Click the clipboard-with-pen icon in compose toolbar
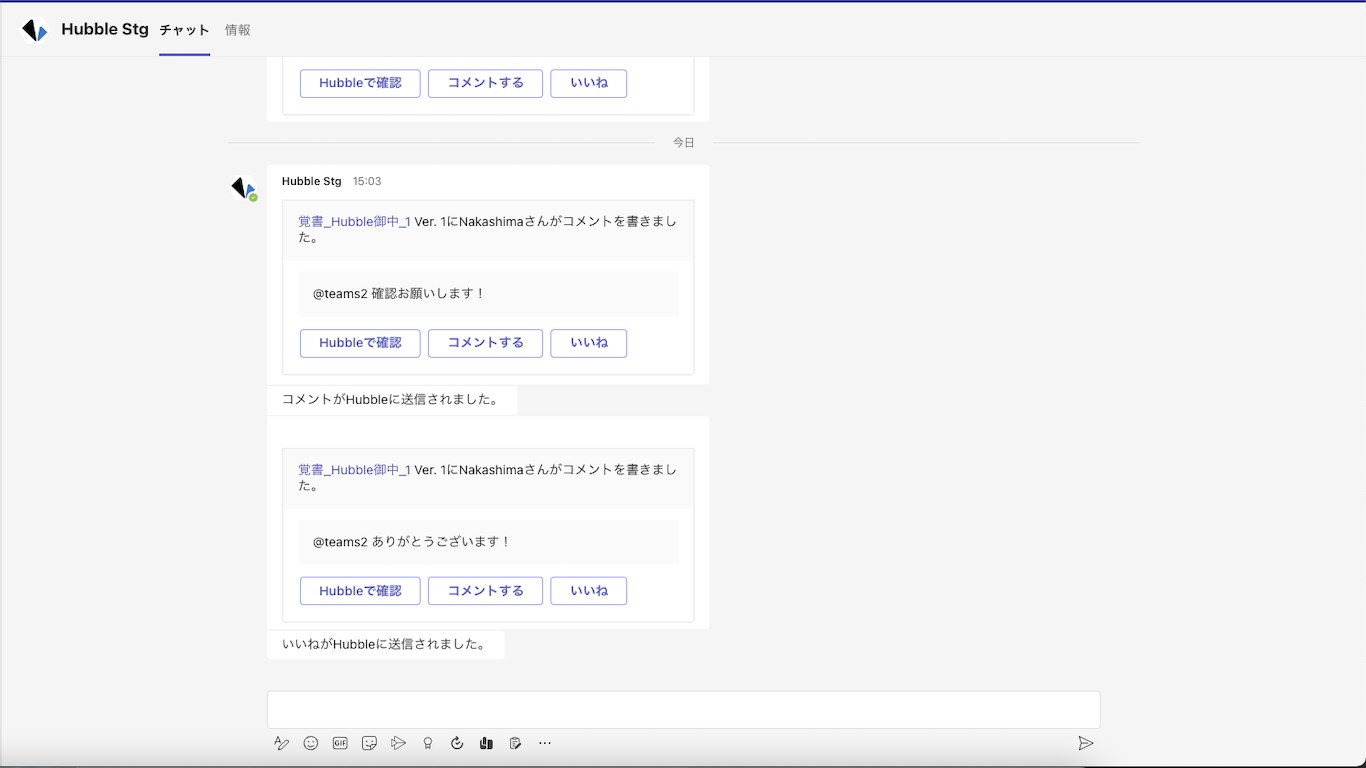 pyautogui.click(x=515, y=743)
